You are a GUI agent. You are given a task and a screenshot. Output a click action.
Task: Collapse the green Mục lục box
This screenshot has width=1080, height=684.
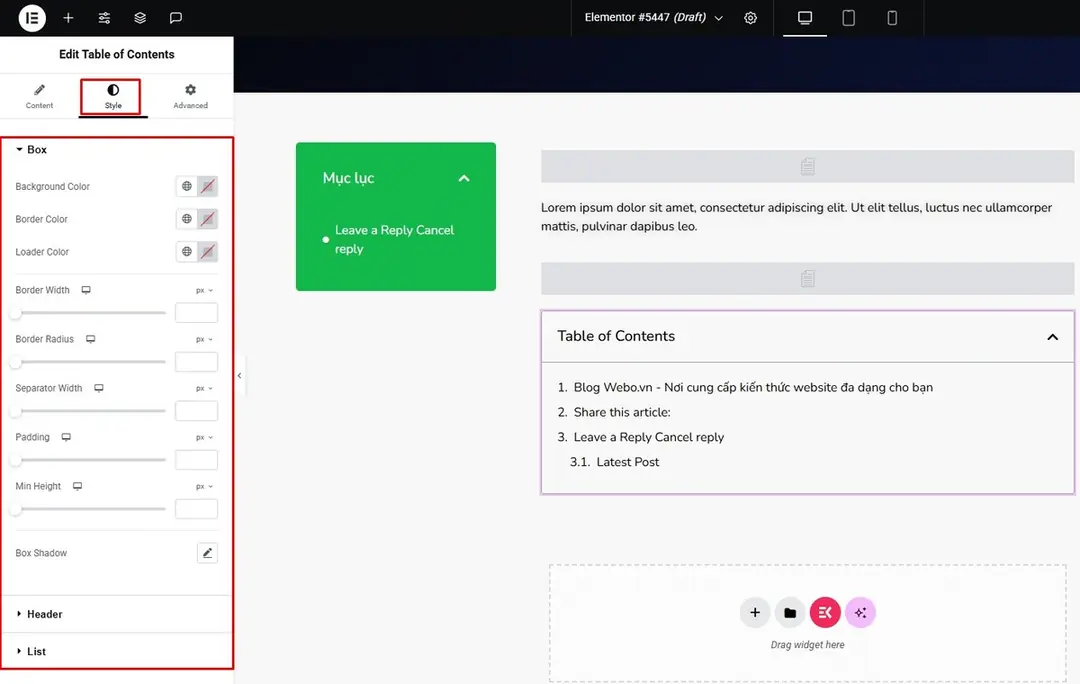pyautogui.click(x=464, y=178)
